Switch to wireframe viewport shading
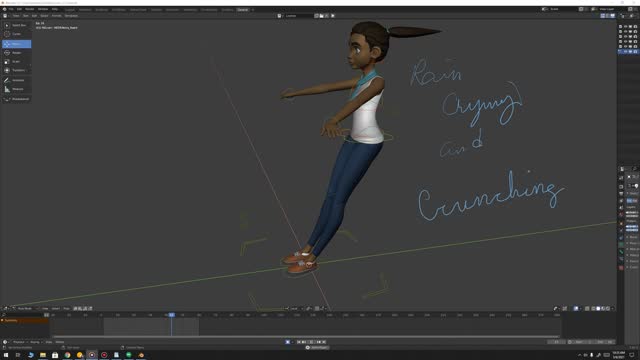Image resolution: width=640 pixels, height=360 pixels. (x=593, y=309)
